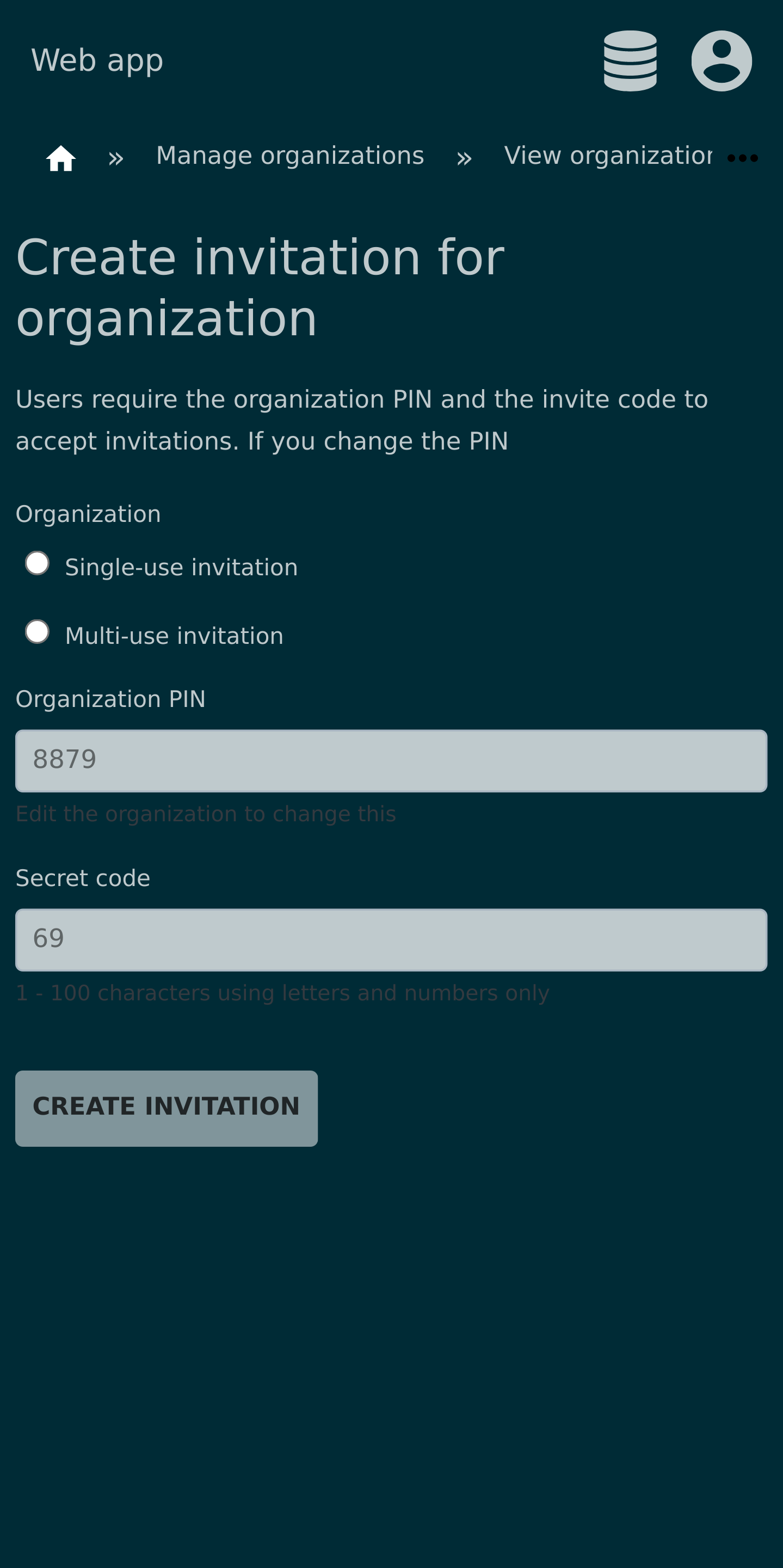Open the user account profile icon
Viewport: 783px width, 1568px height.
pos(721,61)
